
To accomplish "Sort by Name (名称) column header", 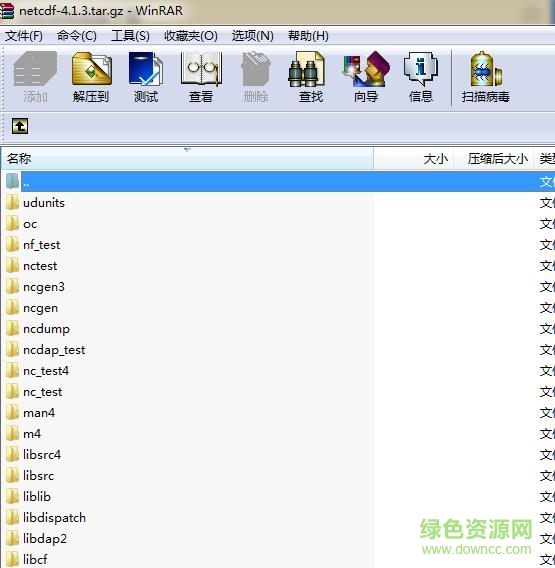I will click(x=187, y=159).
